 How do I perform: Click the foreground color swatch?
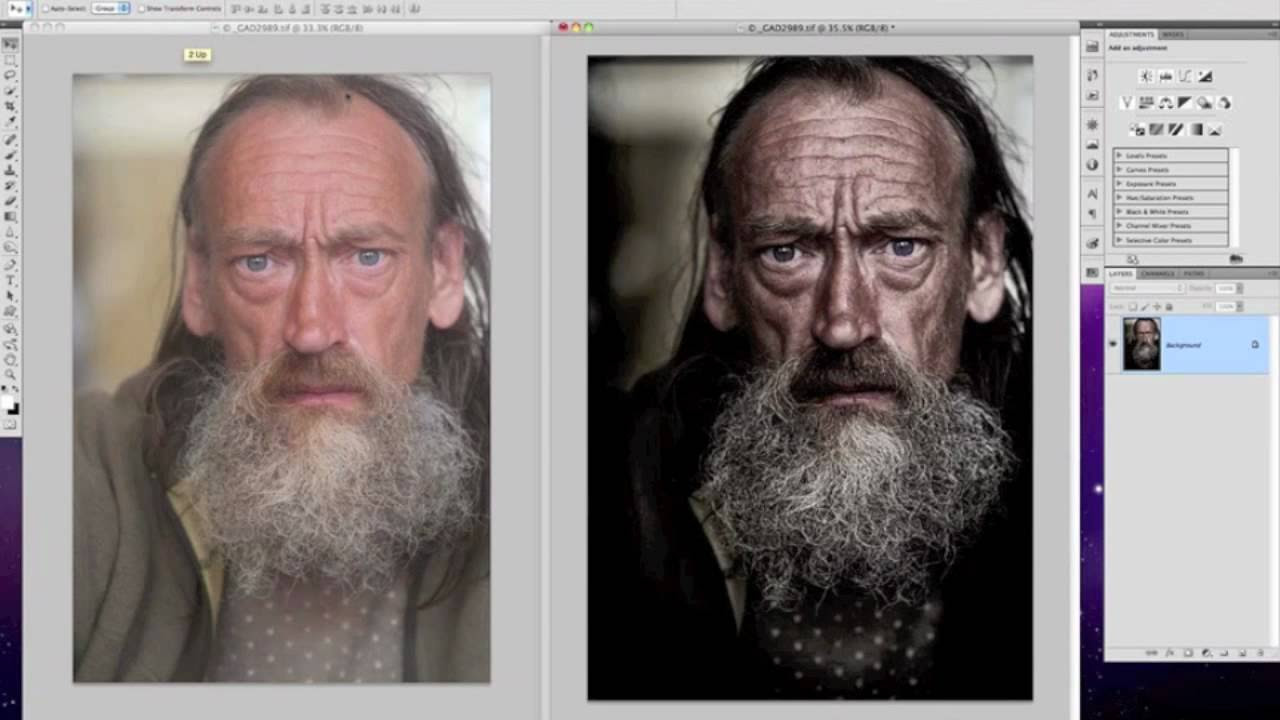pos(7,401)
